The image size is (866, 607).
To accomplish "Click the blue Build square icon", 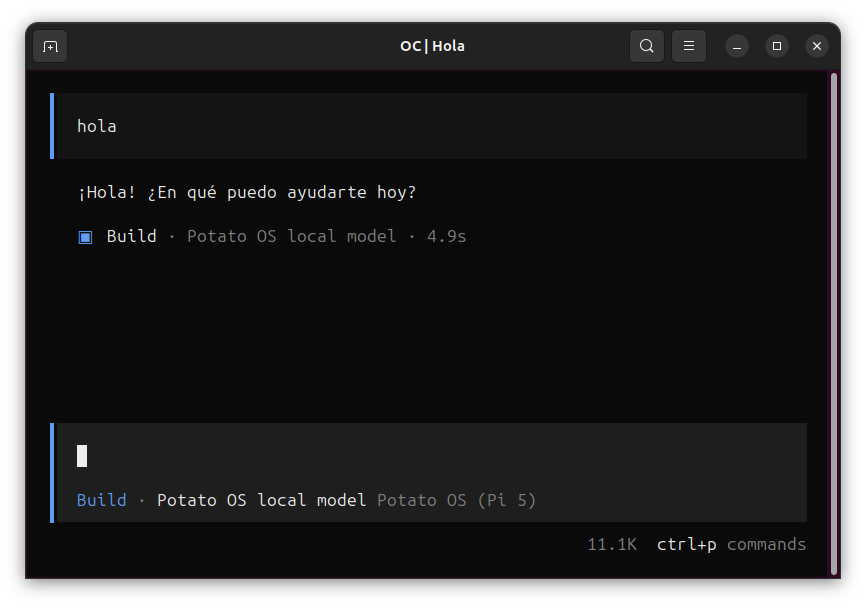I will click(x=85, y=237).
